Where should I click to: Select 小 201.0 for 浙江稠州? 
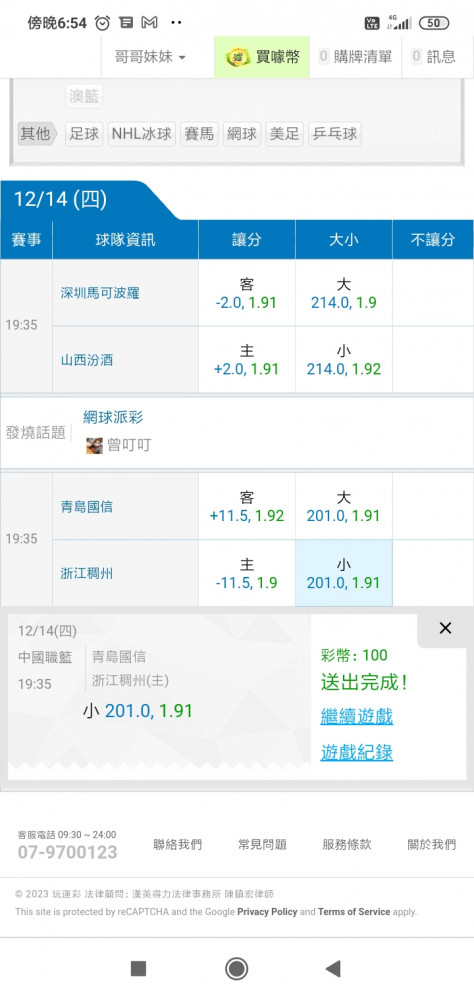coord(344,573)
